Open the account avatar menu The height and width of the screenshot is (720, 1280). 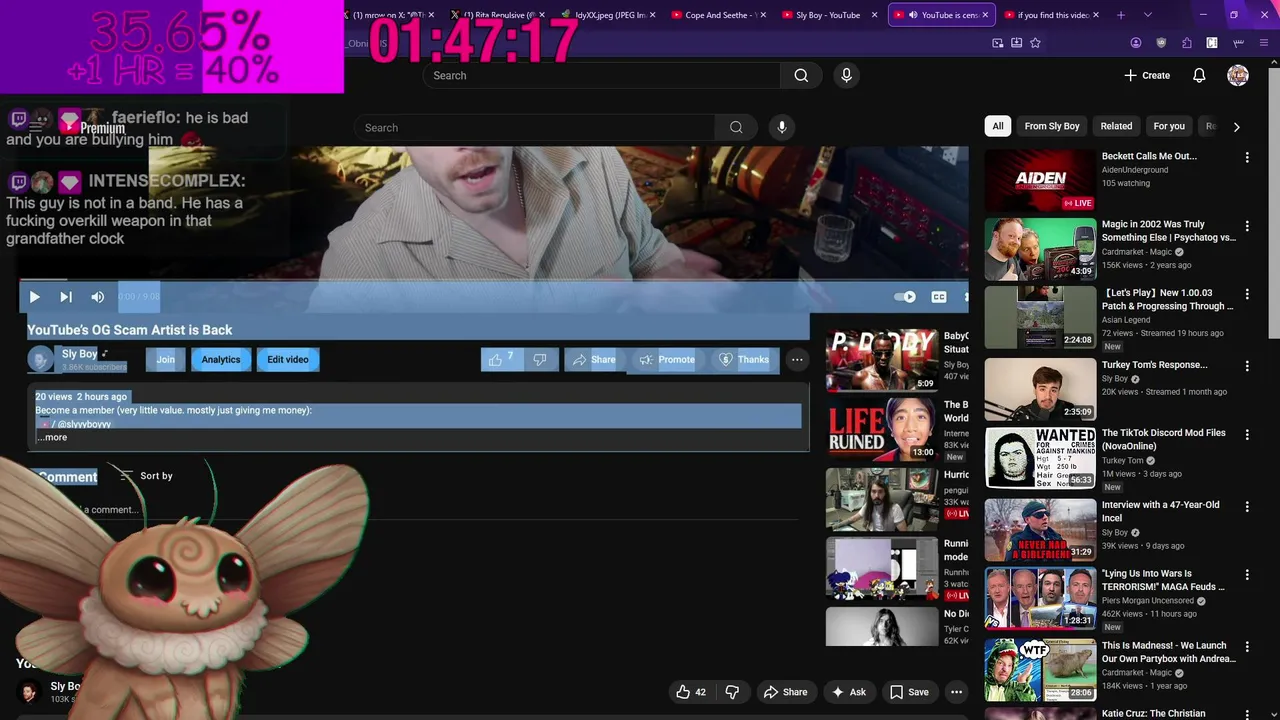(x=1238, y=75)
